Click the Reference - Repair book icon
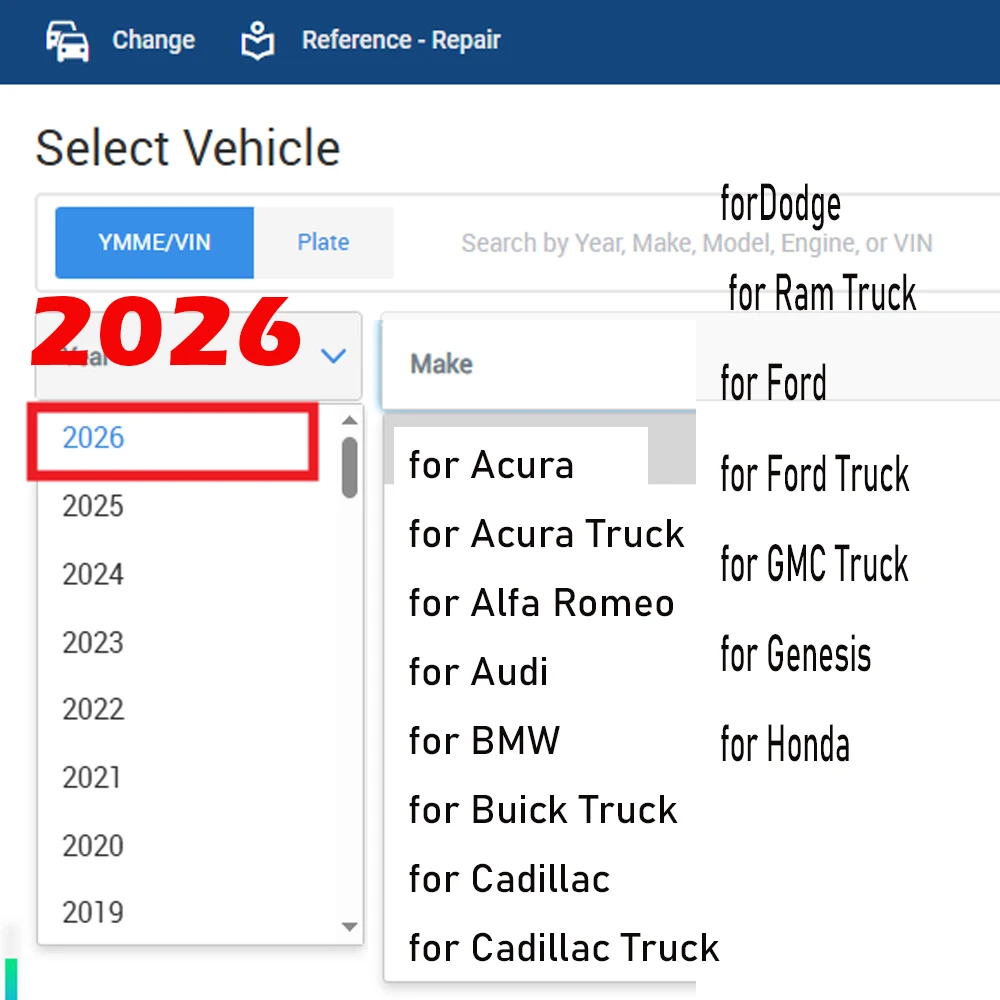This screenshot has width=1000, height=1000. (258, 41)
